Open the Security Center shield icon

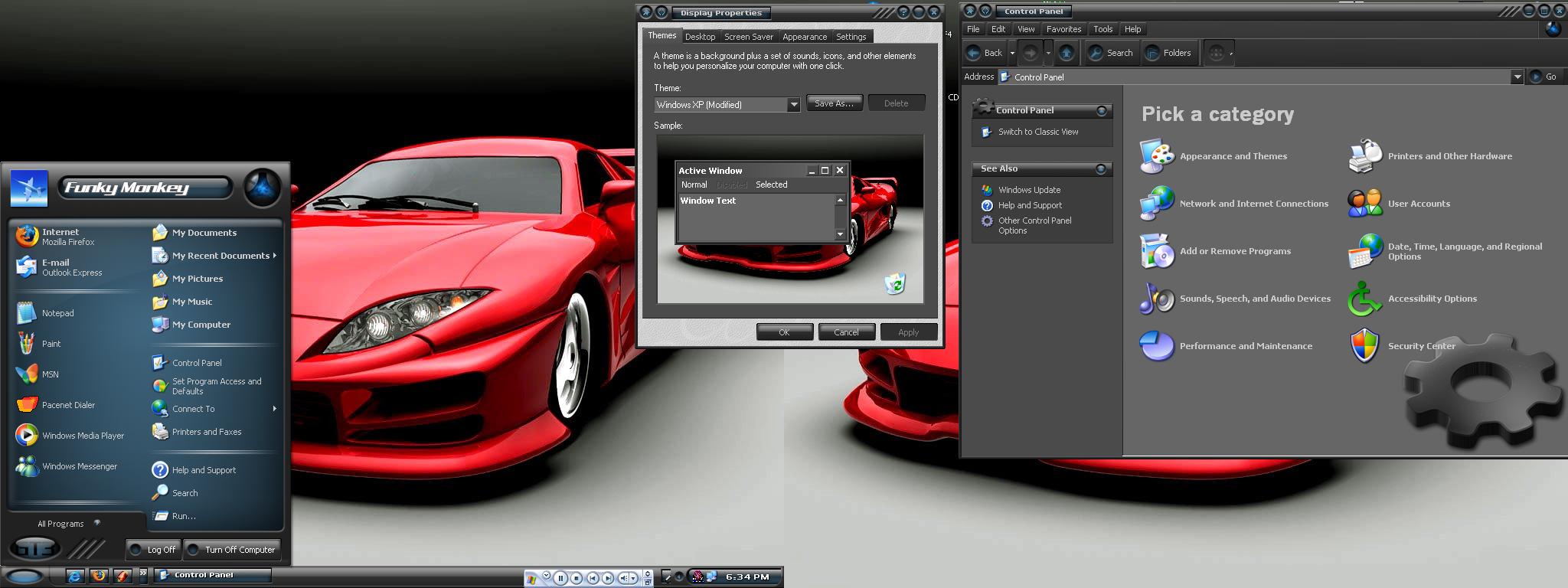point(1364,346)
